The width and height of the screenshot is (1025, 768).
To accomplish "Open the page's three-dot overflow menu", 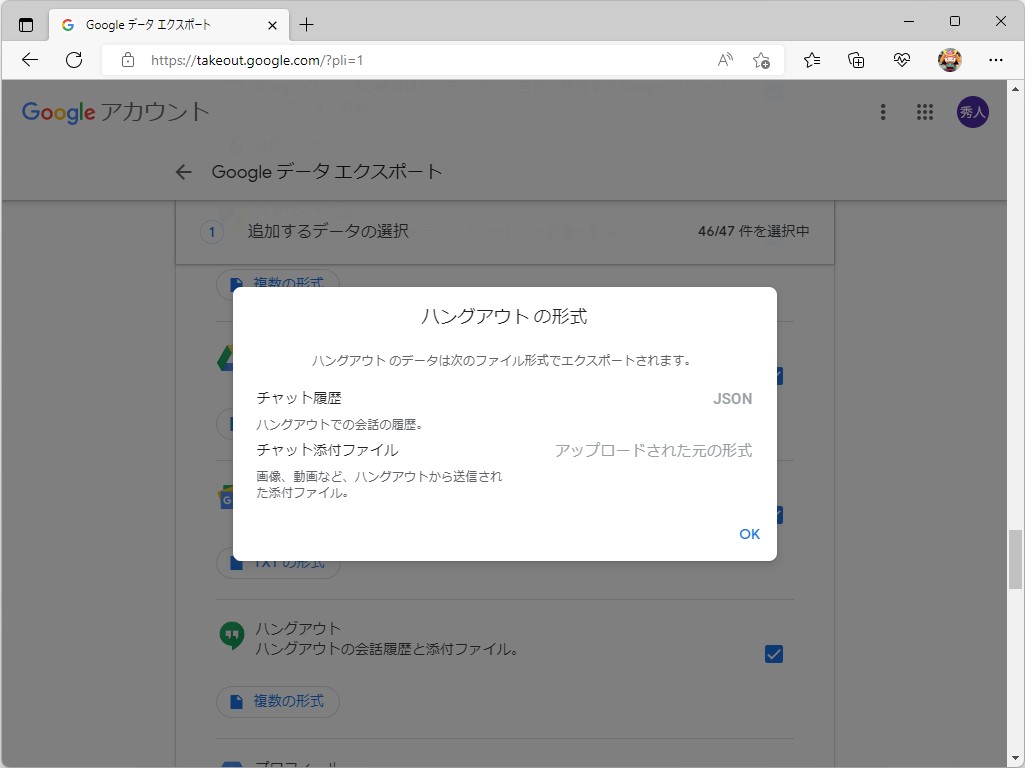I will pyautogui.click(x=882, y=112).
